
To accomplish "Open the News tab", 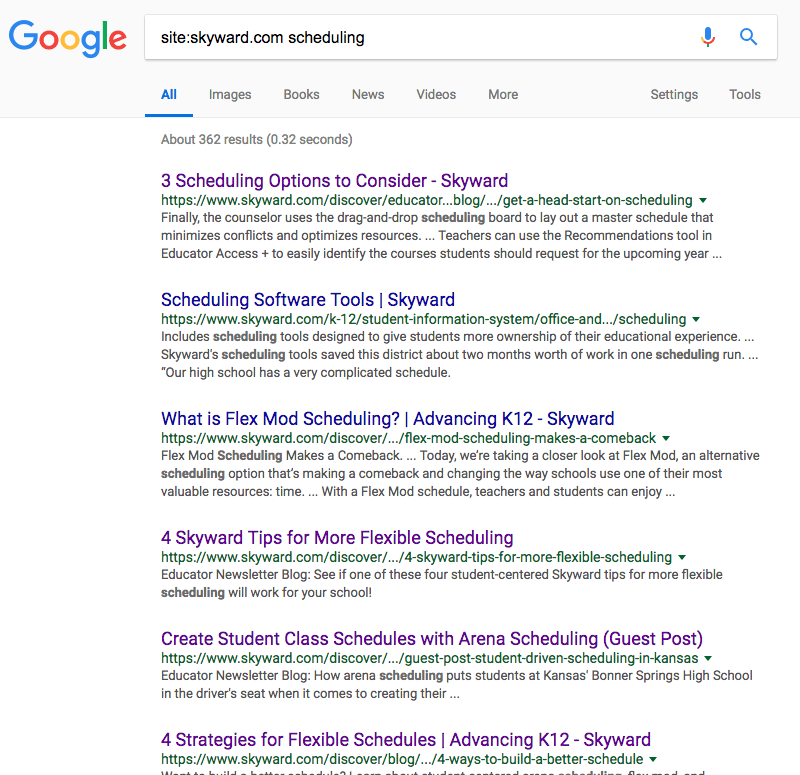I will point(368,94).
